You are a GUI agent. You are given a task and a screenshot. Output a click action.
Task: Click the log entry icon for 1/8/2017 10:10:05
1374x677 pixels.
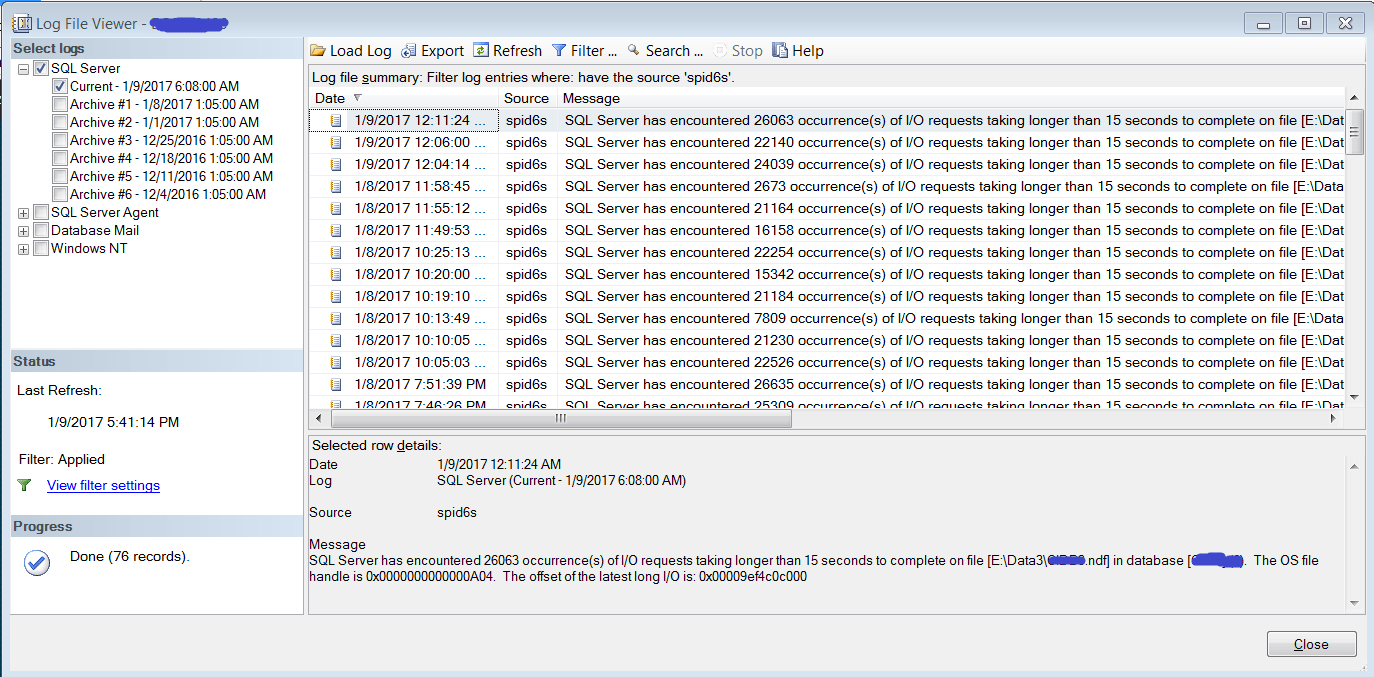[336, 340]
